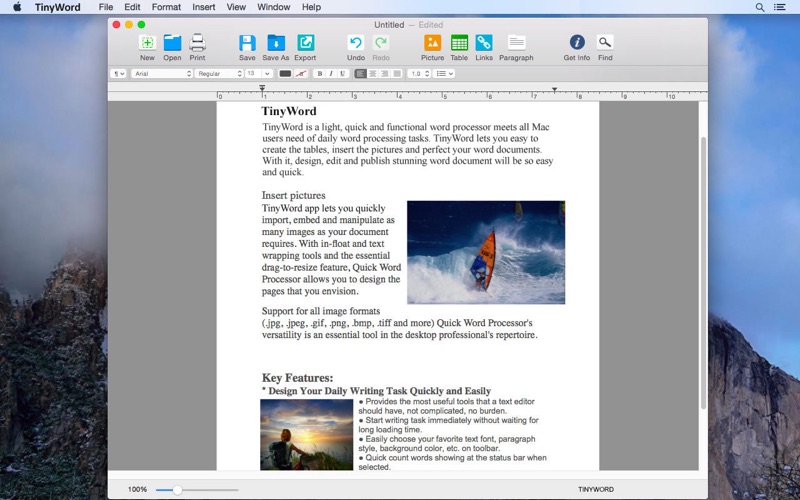800x500 pixels.
Task: Open the Format menu
Action: (166, 7)
